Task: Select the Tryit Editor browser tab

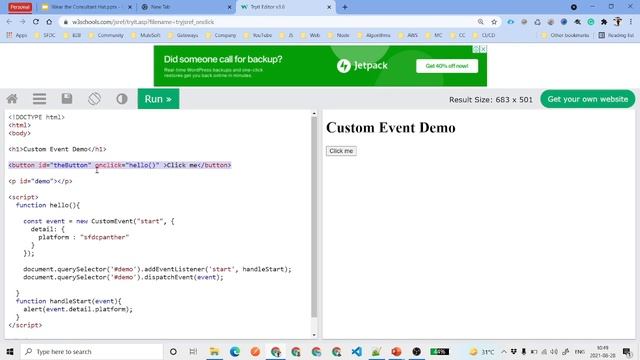Action: pyautogui.click(x=286, y=7)
